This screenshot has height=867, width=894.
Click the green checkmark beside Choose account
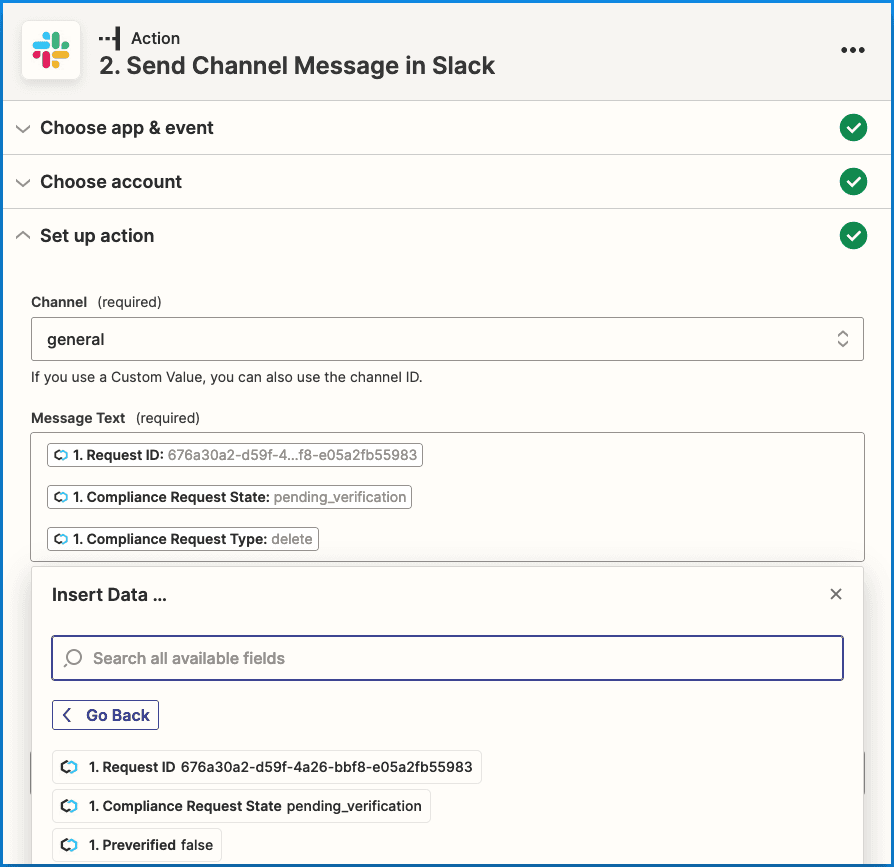852,182
